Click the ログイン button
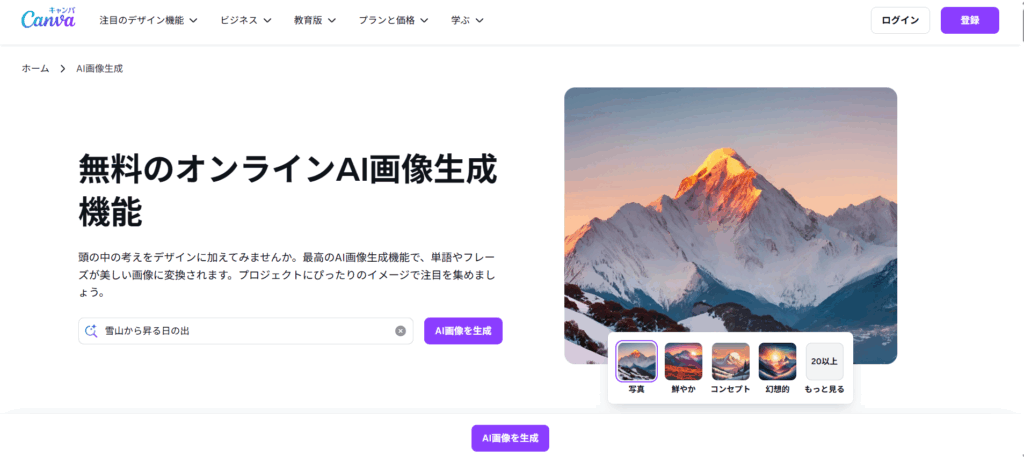Viewport: 1024px width, 457px height. [x=900, y=20]
